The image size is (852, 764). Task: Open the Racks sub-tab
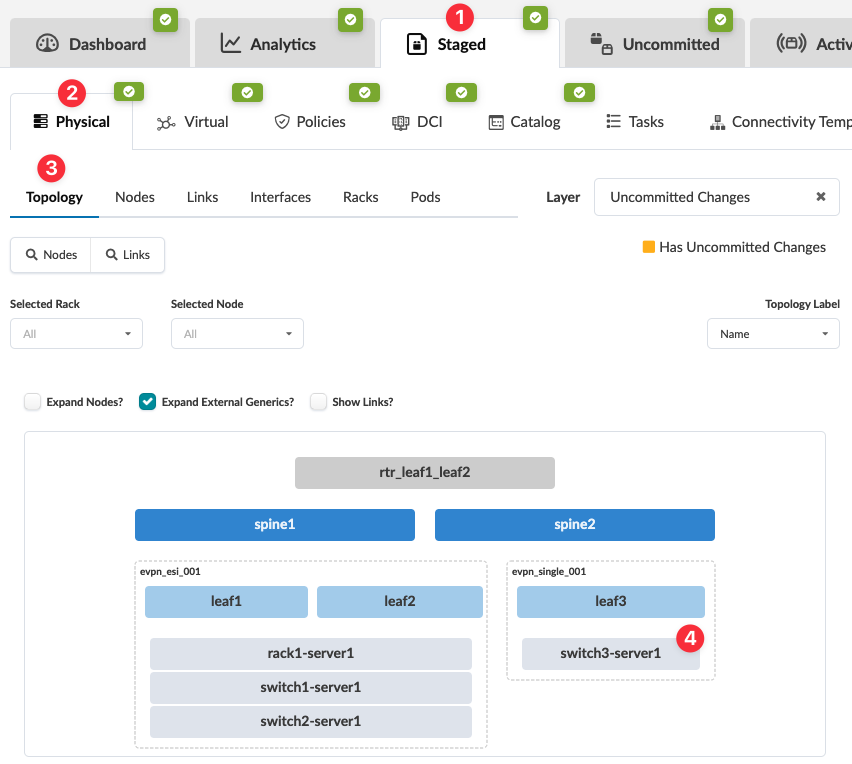(x=360, y=197)
